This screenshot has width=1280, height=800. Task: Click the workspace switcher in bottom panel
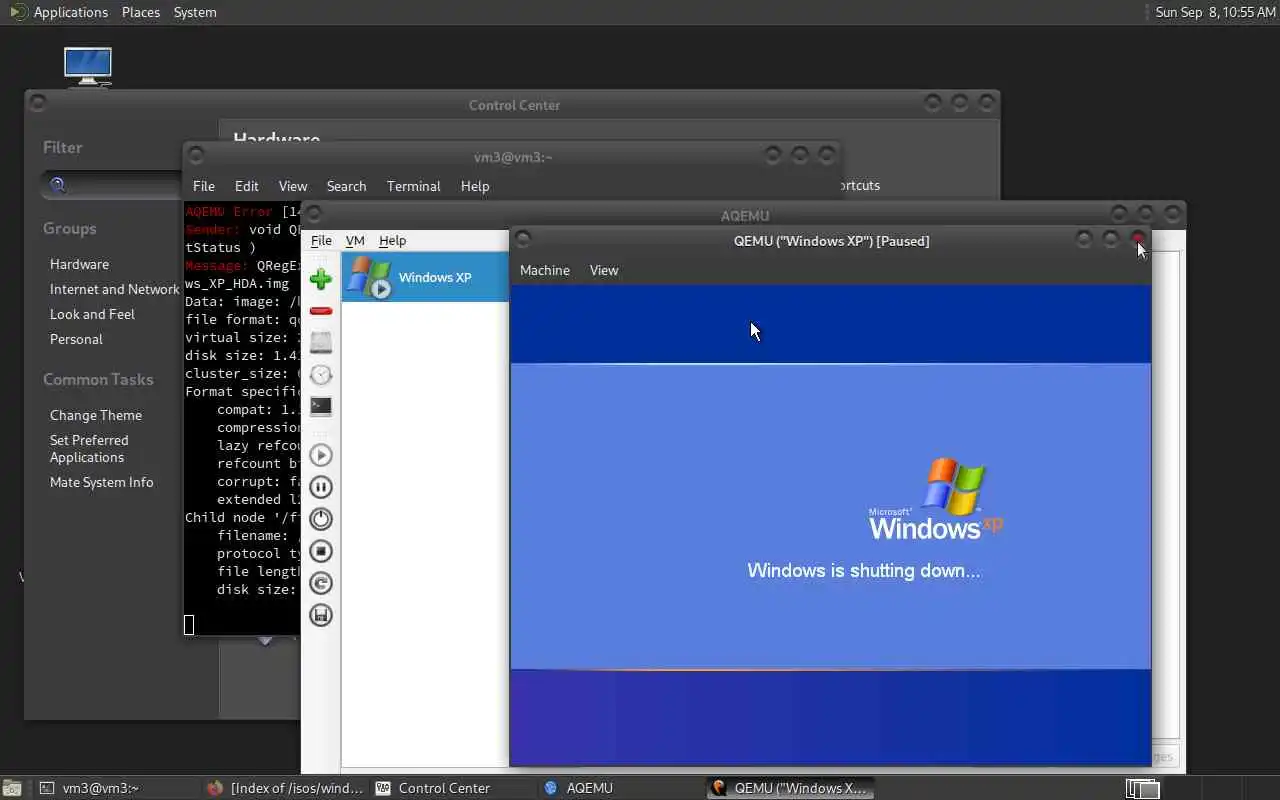1143,788
